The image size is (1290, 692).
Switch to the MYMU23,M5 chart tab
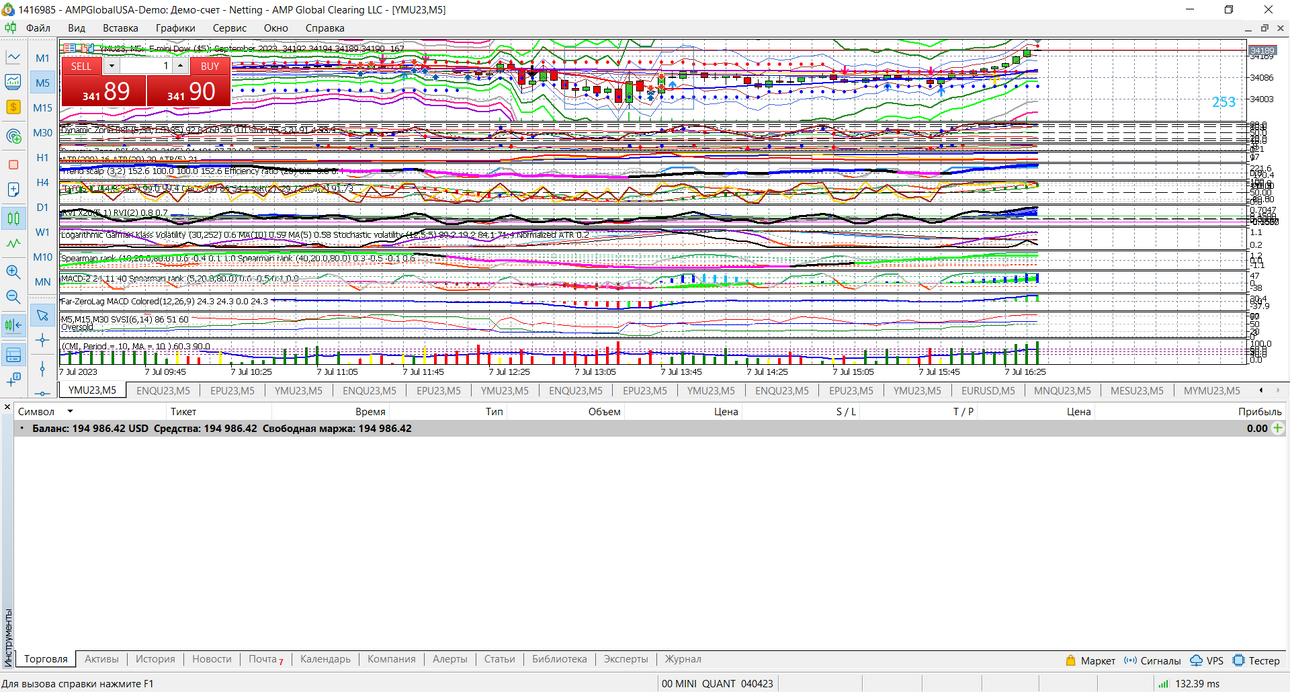tap(1212, 391)
